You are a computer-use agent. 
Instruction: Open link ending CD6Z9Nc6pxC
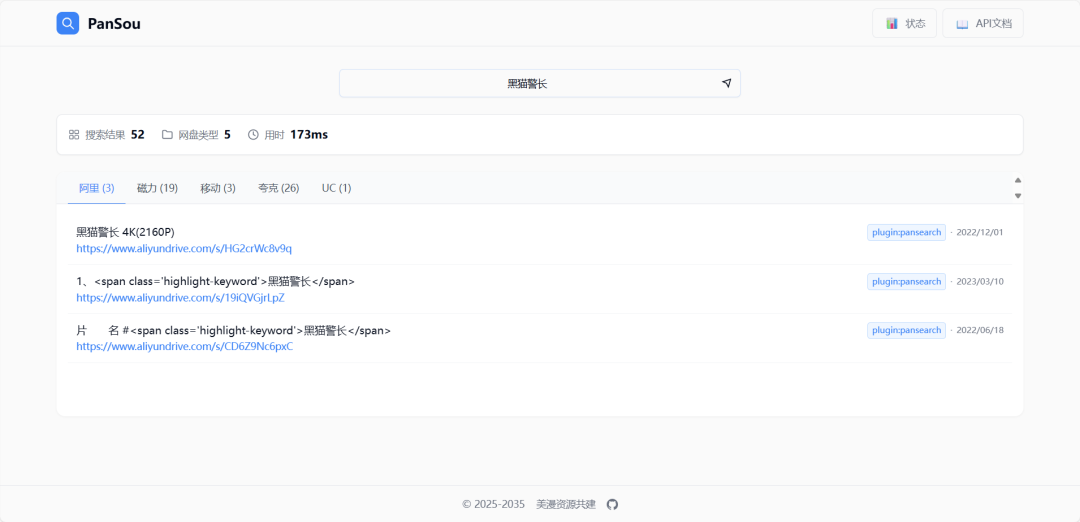point(185,346)
